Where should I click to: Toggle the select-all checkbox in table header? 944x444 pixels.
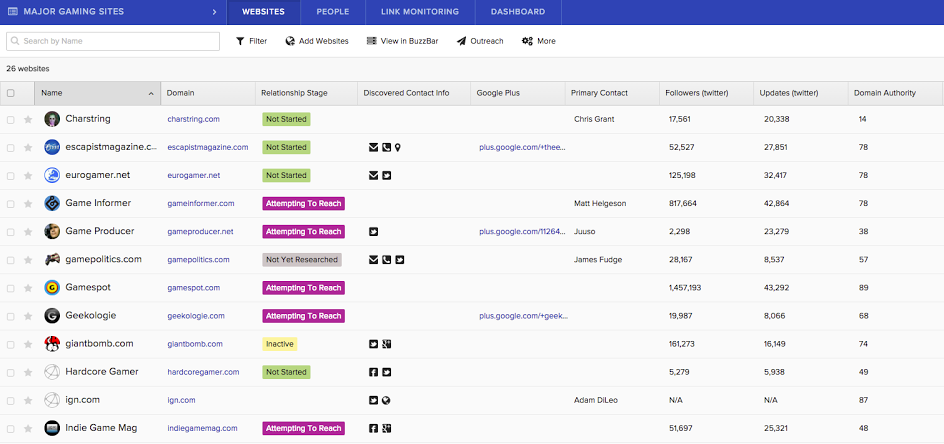[10, 93]
